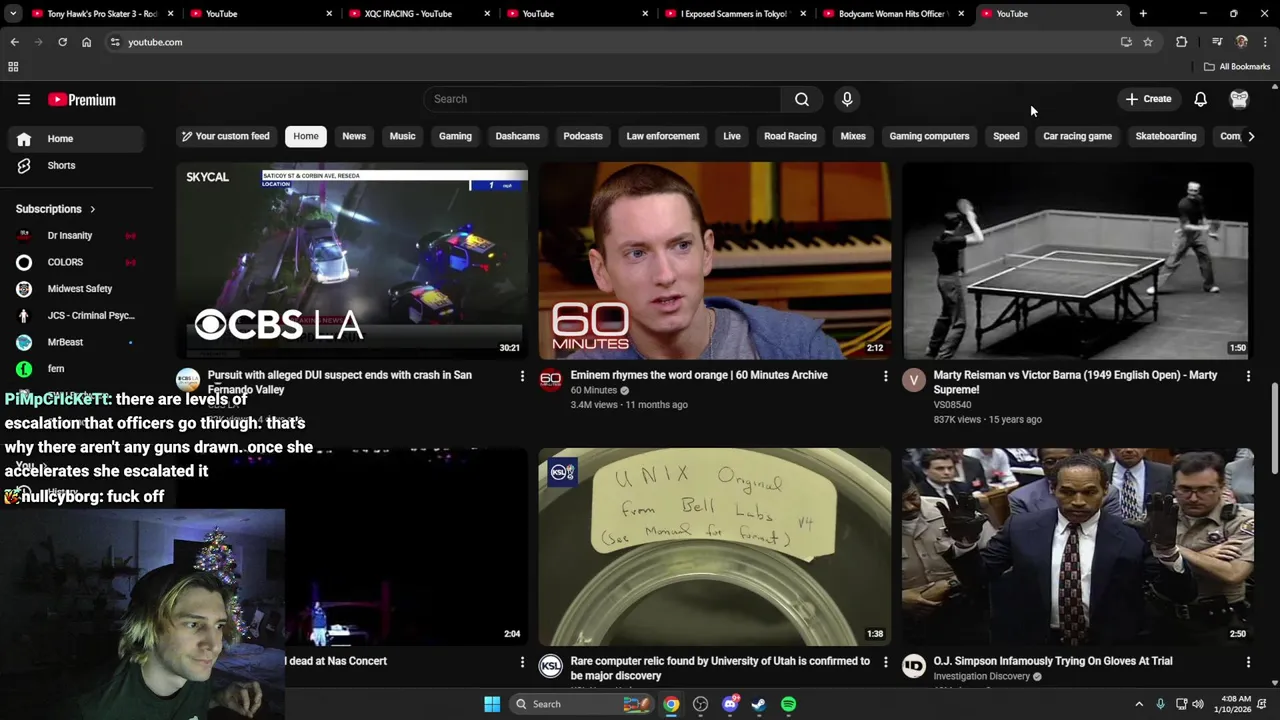
Task: Open site information for youtube.com
Action: [x=115, y=42]
